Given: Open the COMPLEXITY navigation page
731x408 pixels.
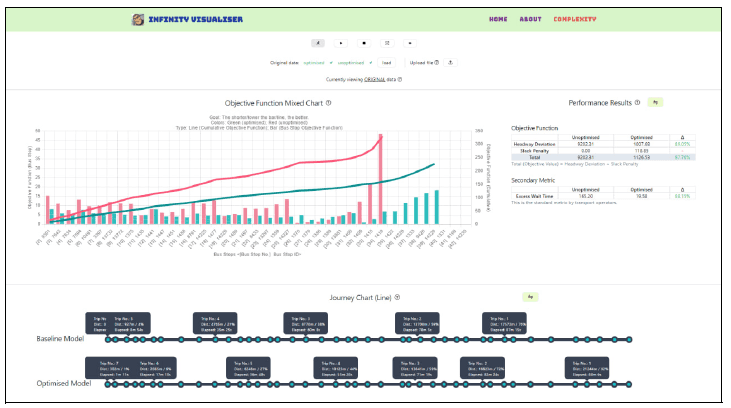Looking at the screenshot, I should (x=575, y=19).
